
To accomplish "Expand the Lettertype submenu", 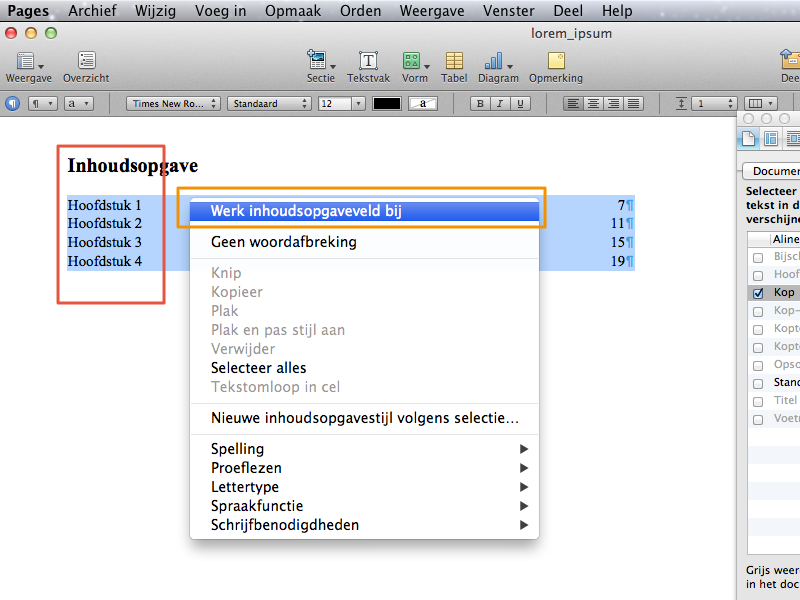I will 364,487.
